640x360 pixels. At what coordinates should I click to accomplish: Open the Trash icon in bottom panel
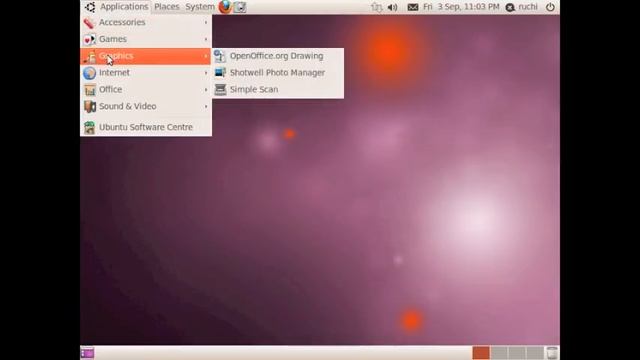click(x=552, y=353)
